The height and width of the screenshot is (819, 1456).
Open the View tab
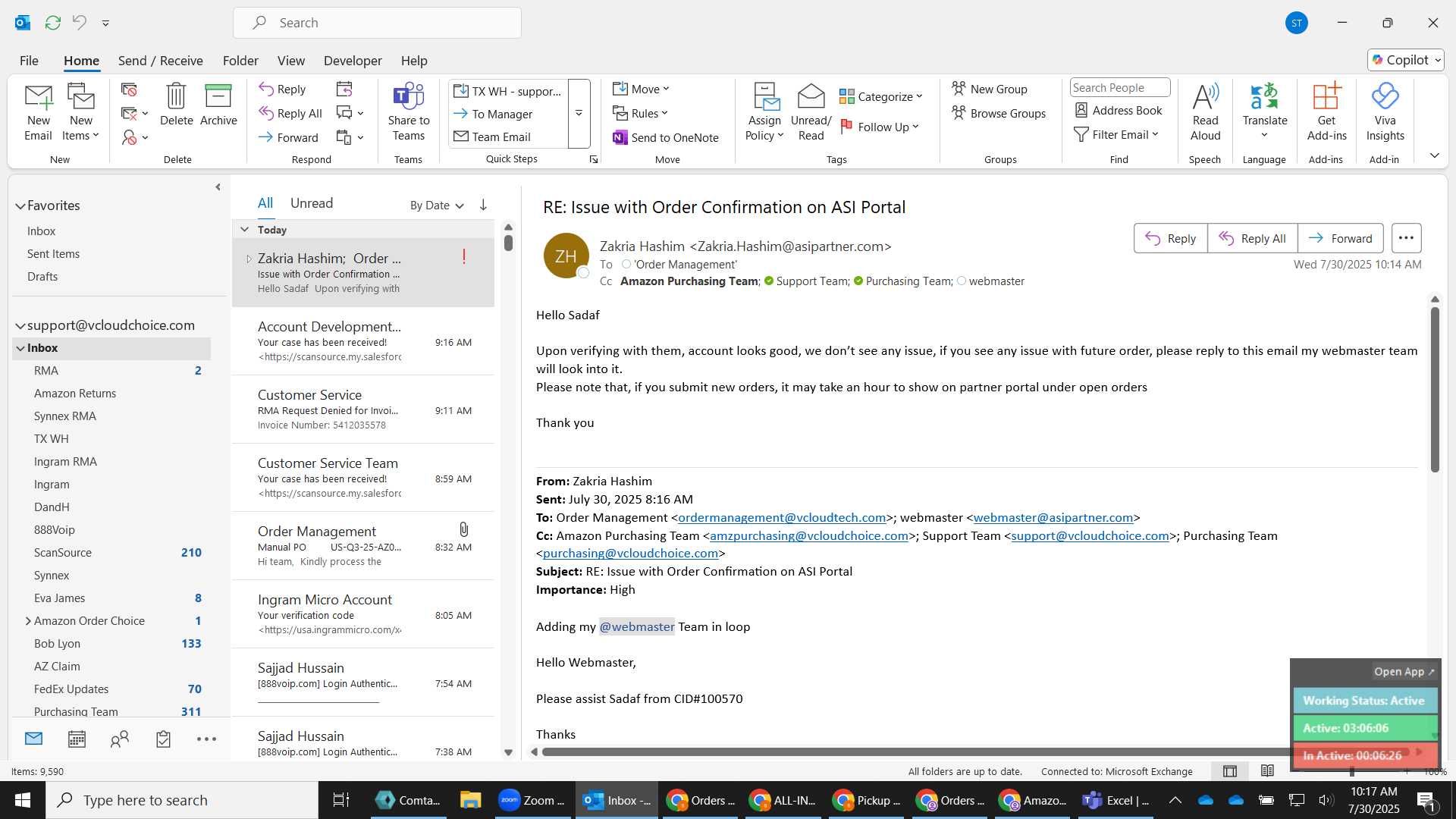coord(291,60)
